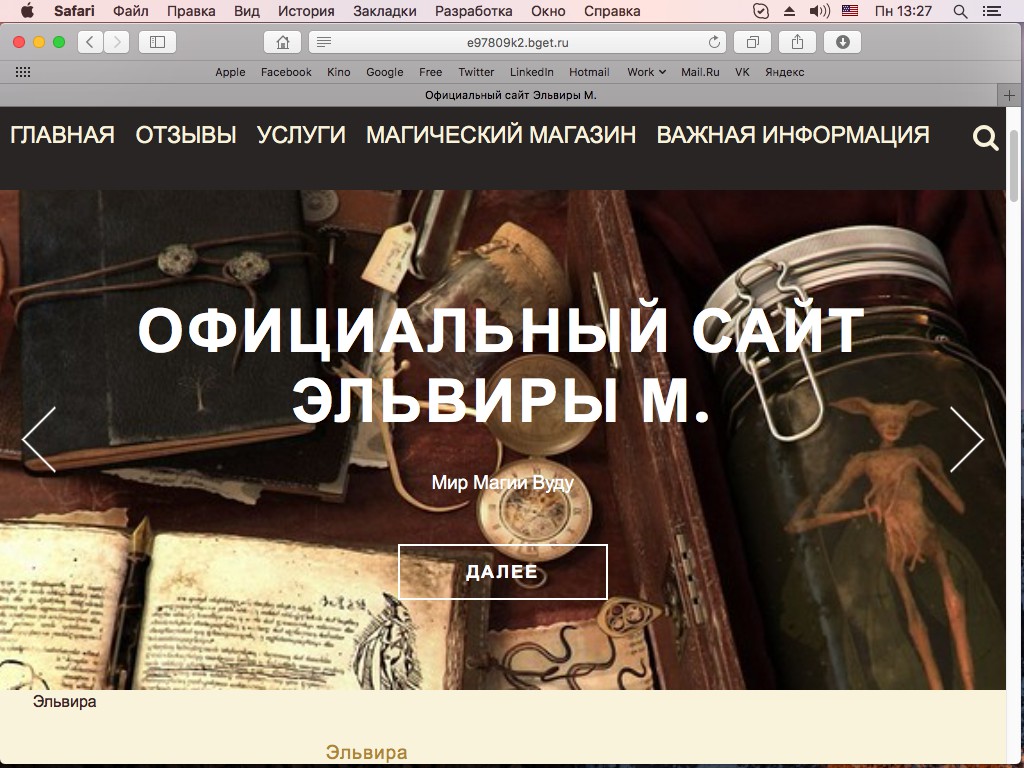Open the Google bookmark

click(x=385, y=72)
